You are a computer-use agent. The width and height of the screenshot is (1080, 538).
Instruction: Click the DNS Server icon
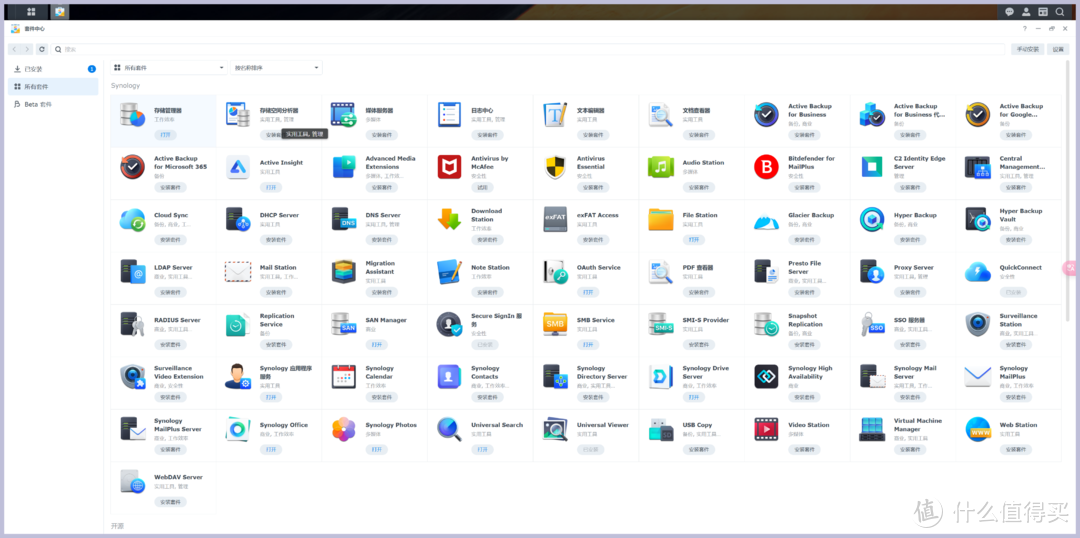click(x=344, y=219)
